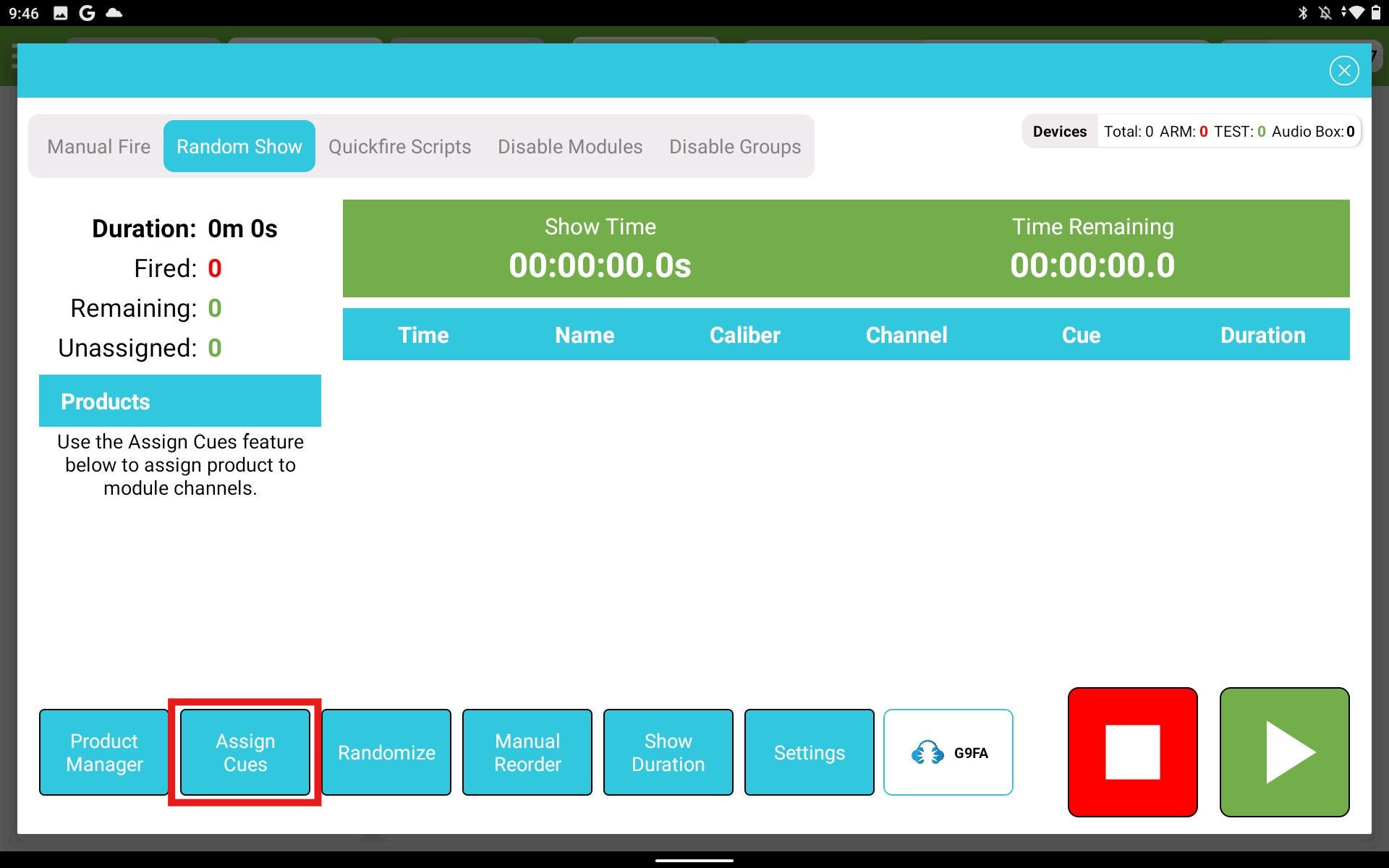Image resolution: width=1389 pixels, height=868 pixels.
Task: Open the Show Duration settings
Action: (668, 752)
